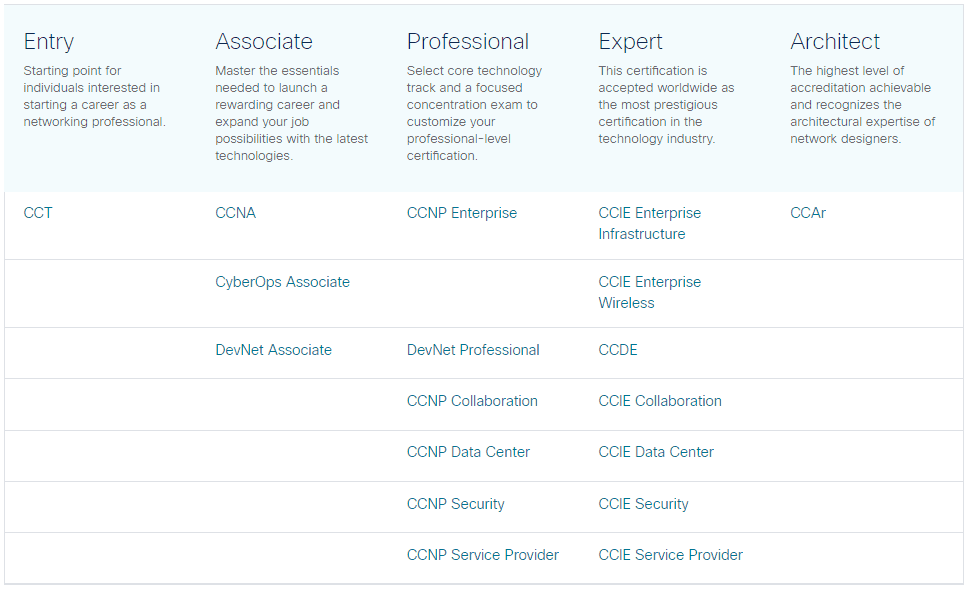
Task: Open CyberOps Associate certification page
Action: tap(283, 282)
